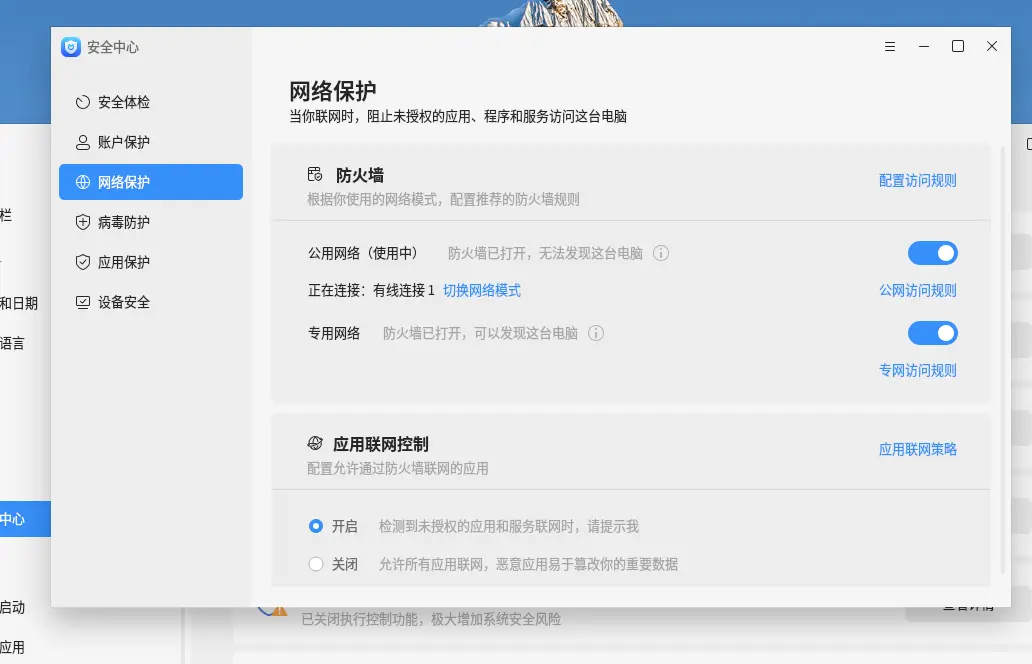Open the 配置访问规则 link
This screenshot has width=1032, height=664.
(917, 180)
